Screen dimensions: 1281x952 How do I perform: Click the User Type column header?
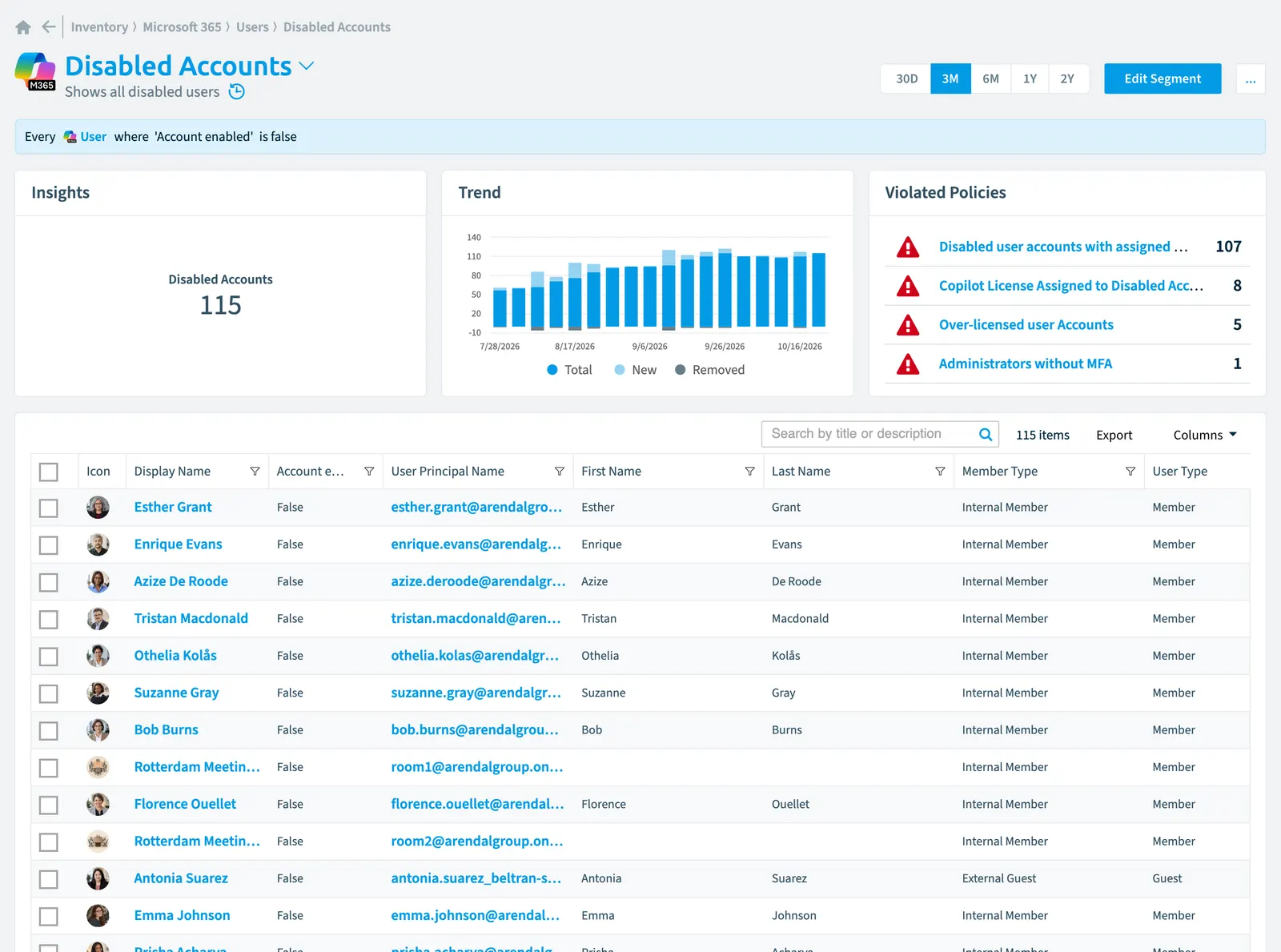point(1179,472)
